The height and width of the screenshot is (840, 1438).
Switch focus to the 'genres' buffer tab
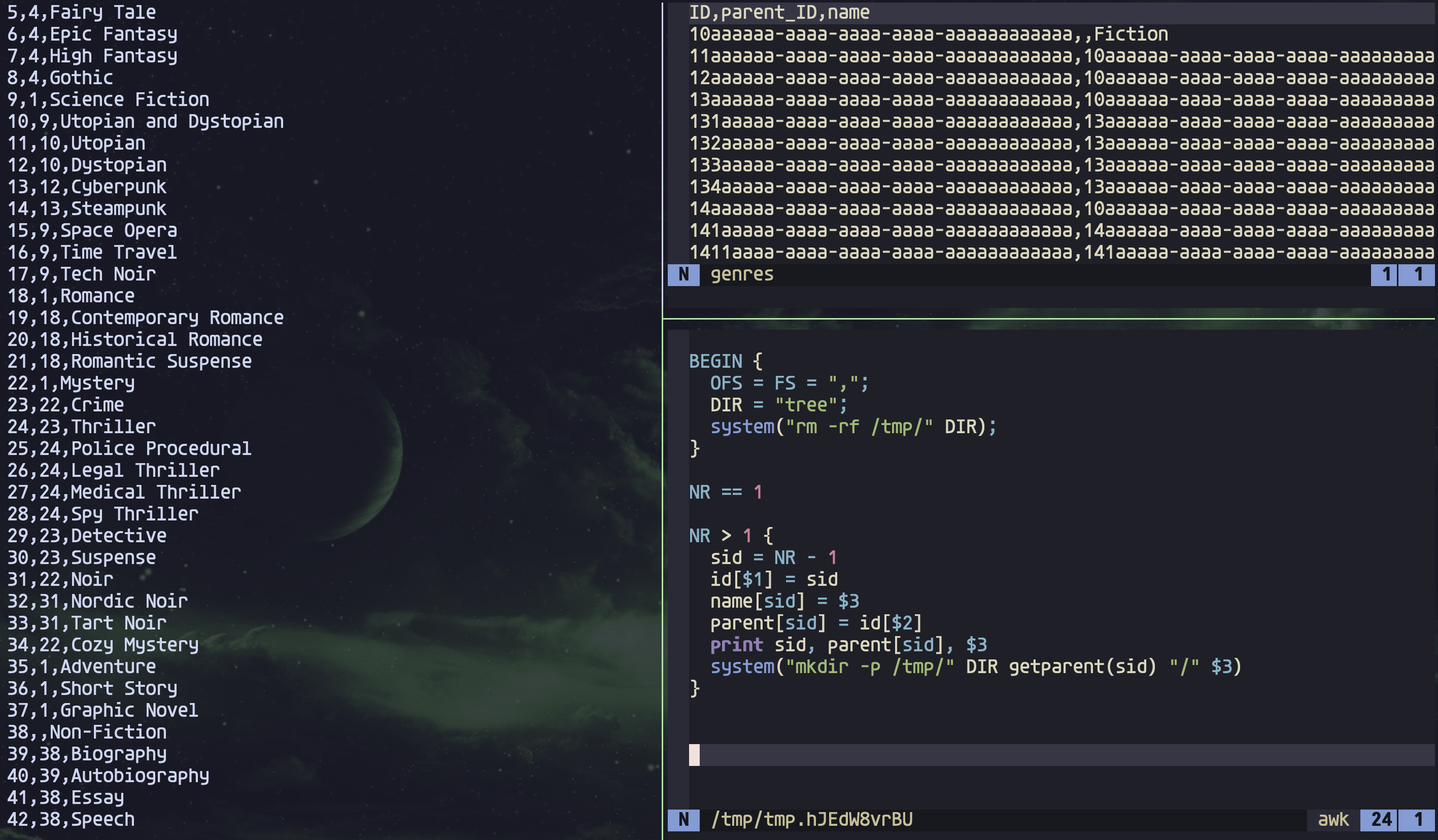tap(741, 274)
